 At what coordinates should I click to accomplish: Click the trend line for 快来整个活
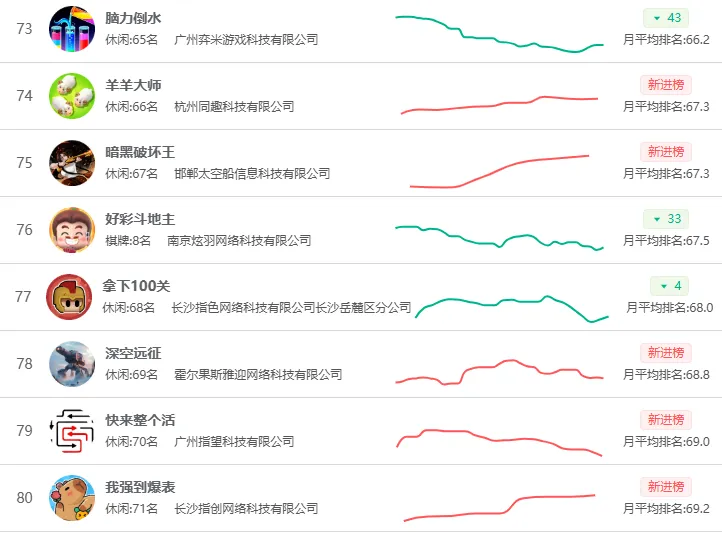(x=499, y=442)
